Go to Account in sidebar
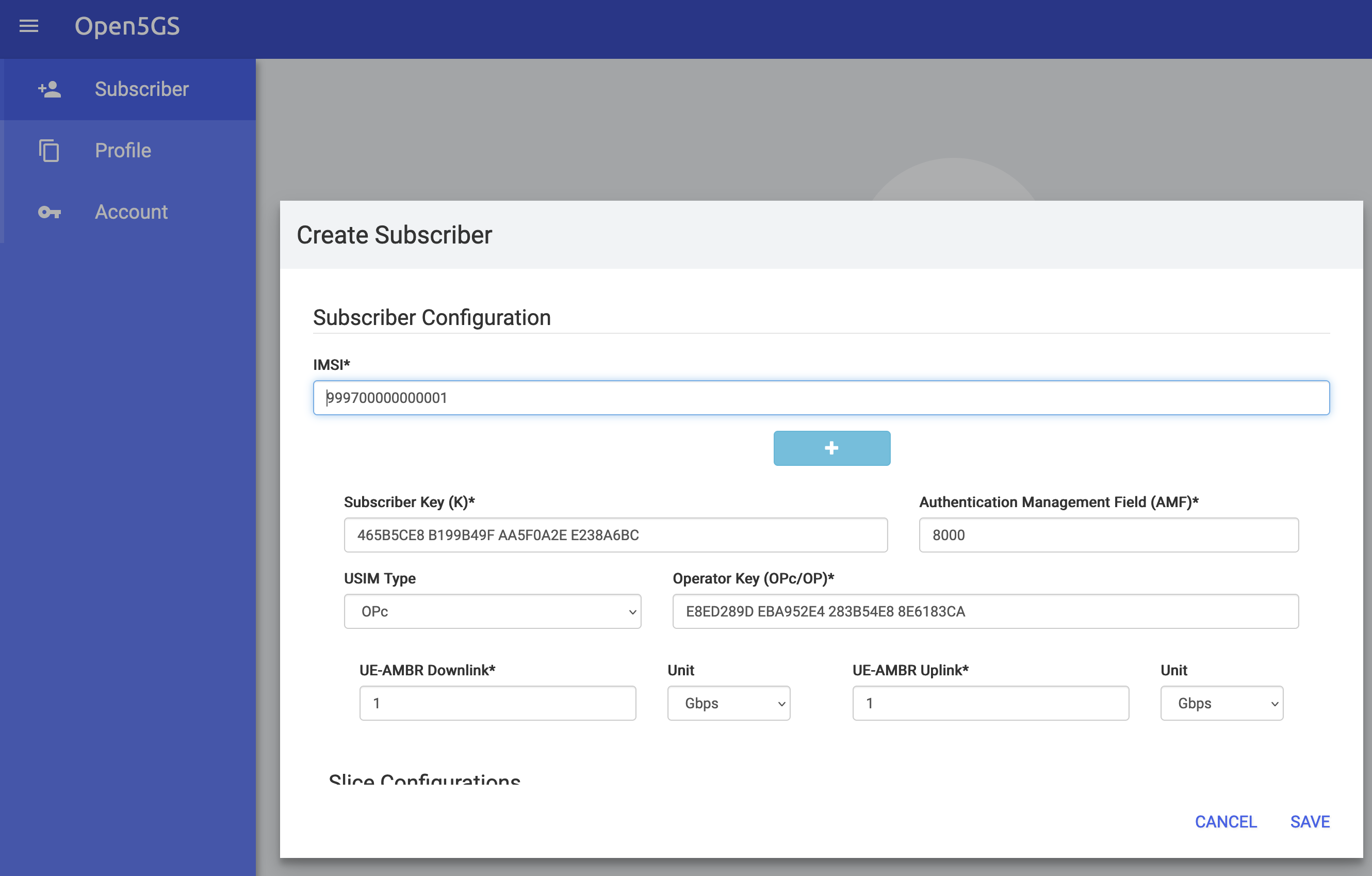 (131, 212)
